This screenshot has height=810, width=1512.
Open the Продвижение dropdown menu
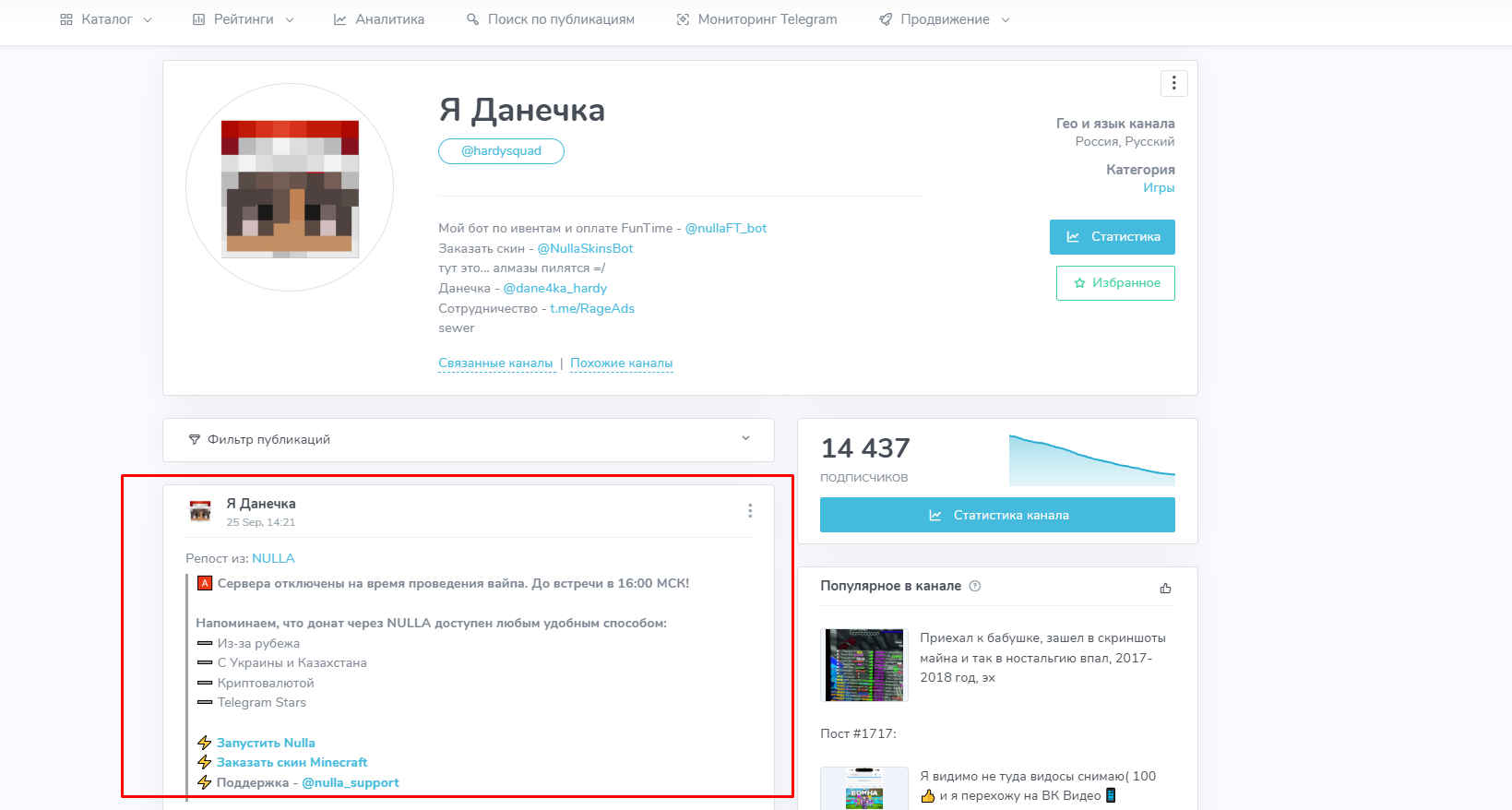944,19
